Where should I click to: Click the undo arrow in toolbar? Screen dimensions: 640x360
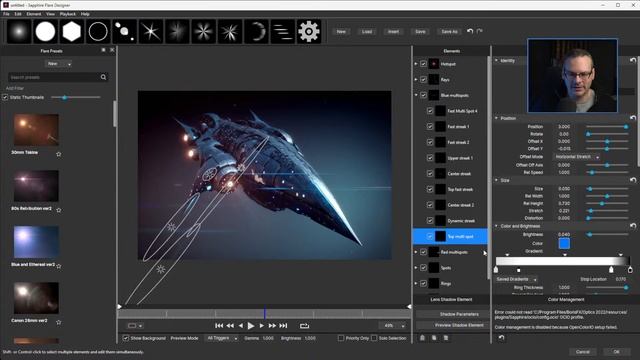(470, 31)
